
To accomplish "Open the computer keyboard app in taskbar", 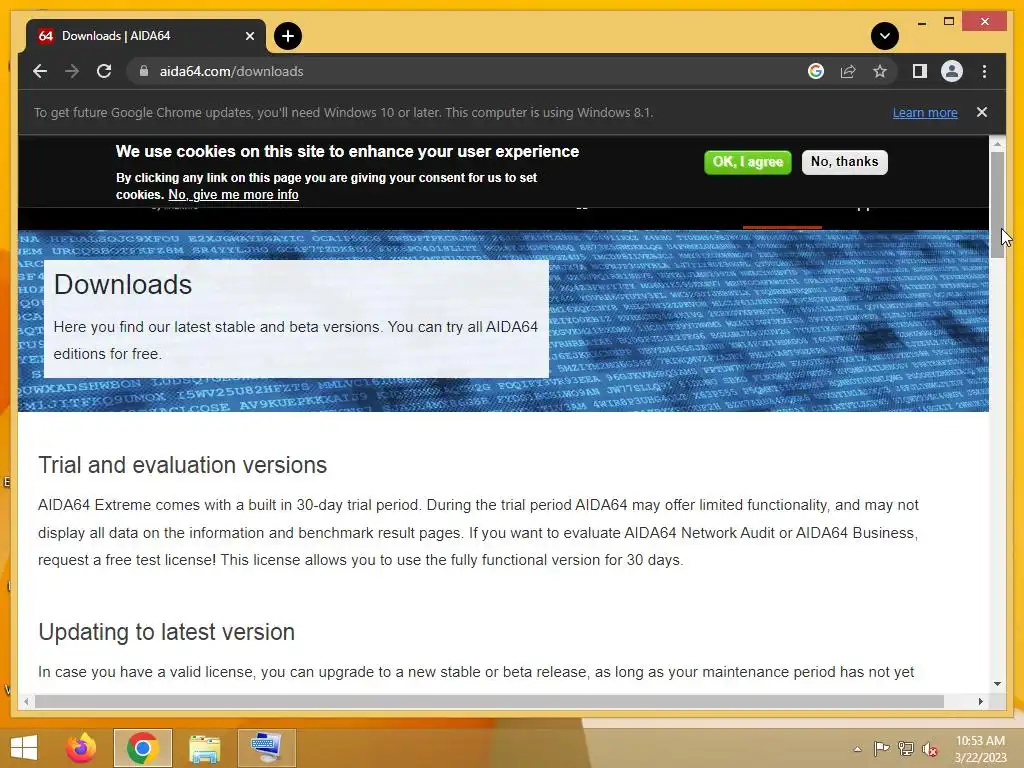I will point(266,748).
